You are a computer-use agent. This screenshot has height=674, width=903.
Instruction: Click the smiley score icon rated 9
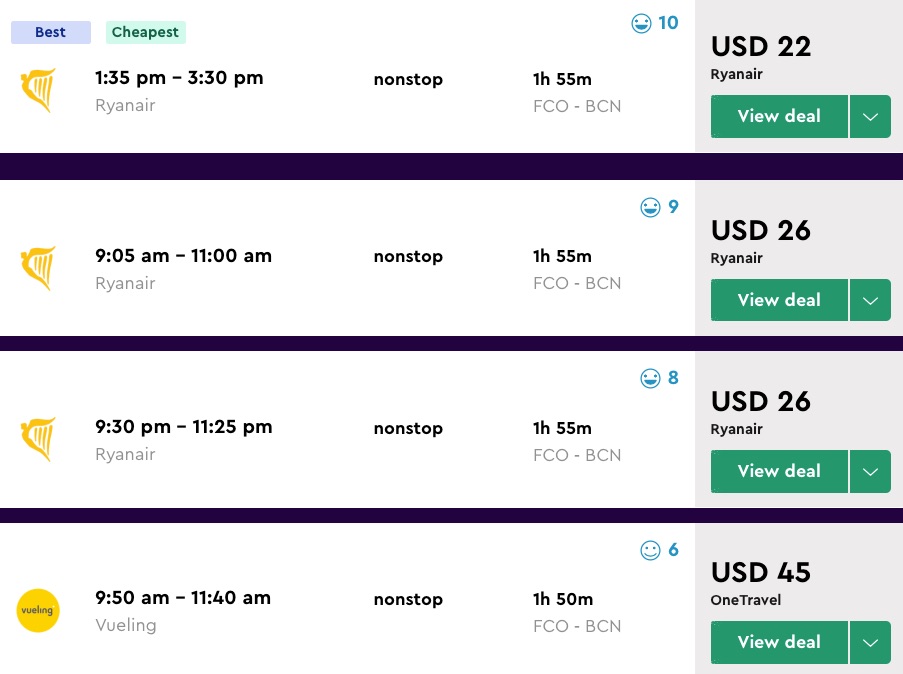[x=650, y=208]
